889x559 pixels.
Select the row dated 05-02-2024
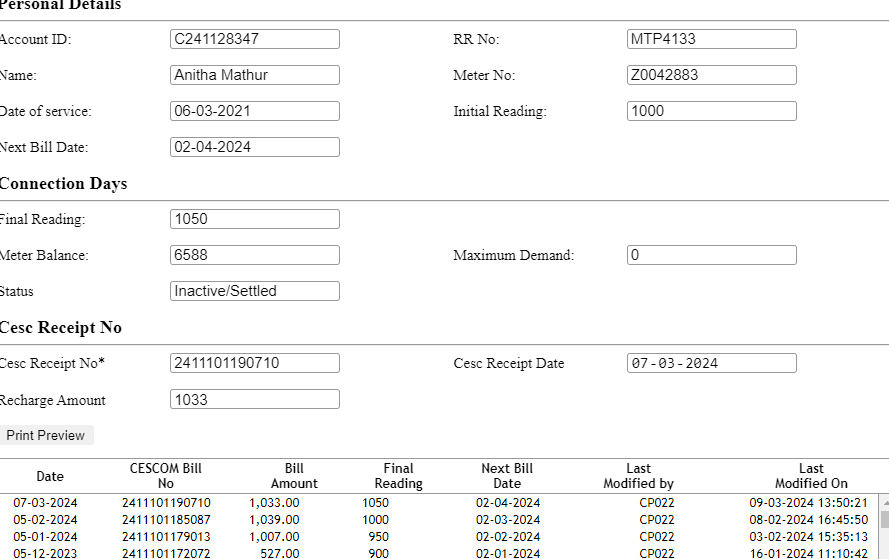click(439, 520)
